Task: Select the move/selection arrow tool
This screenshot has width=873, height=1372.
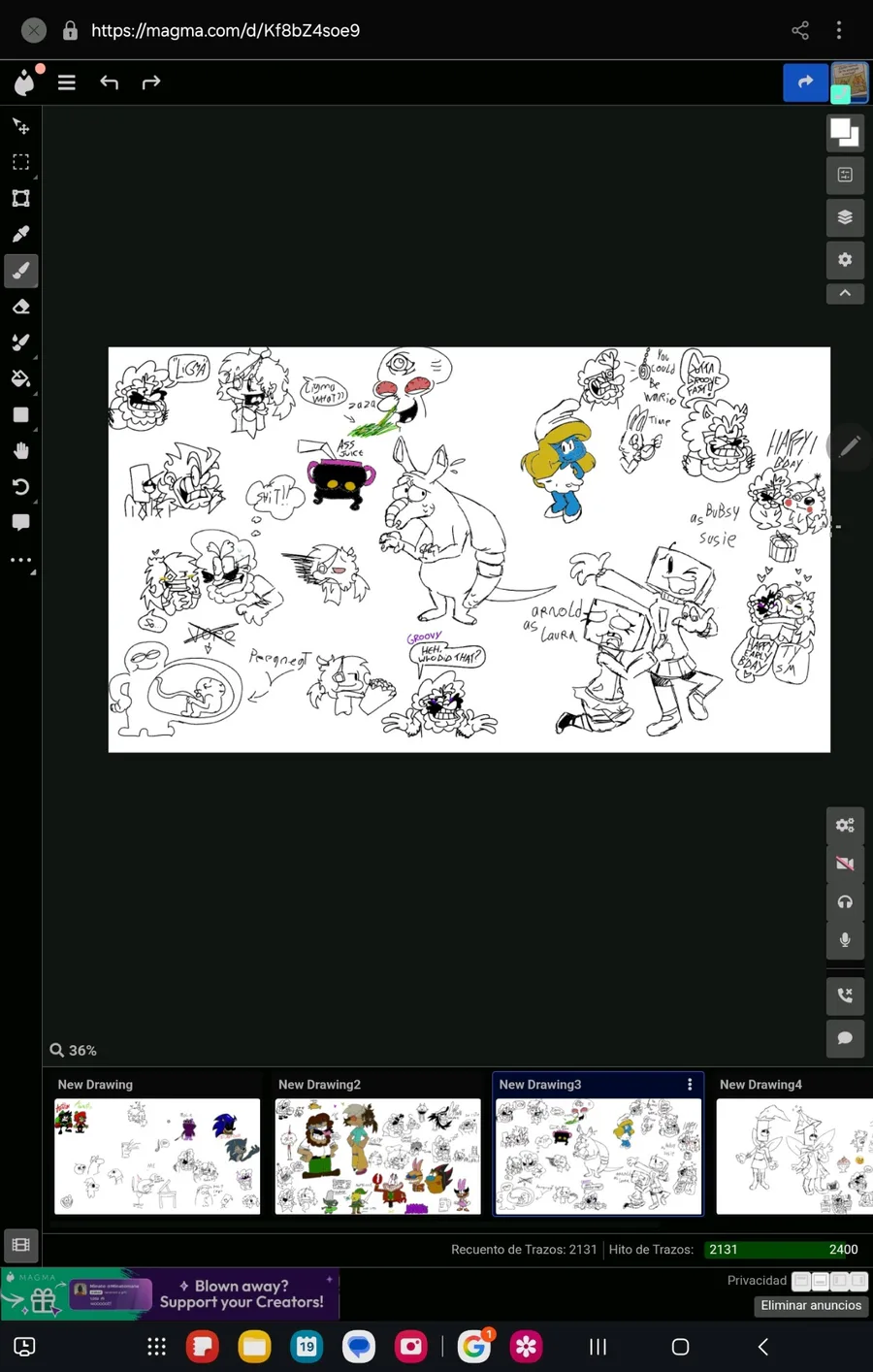Action: click(x=20, y=126)
